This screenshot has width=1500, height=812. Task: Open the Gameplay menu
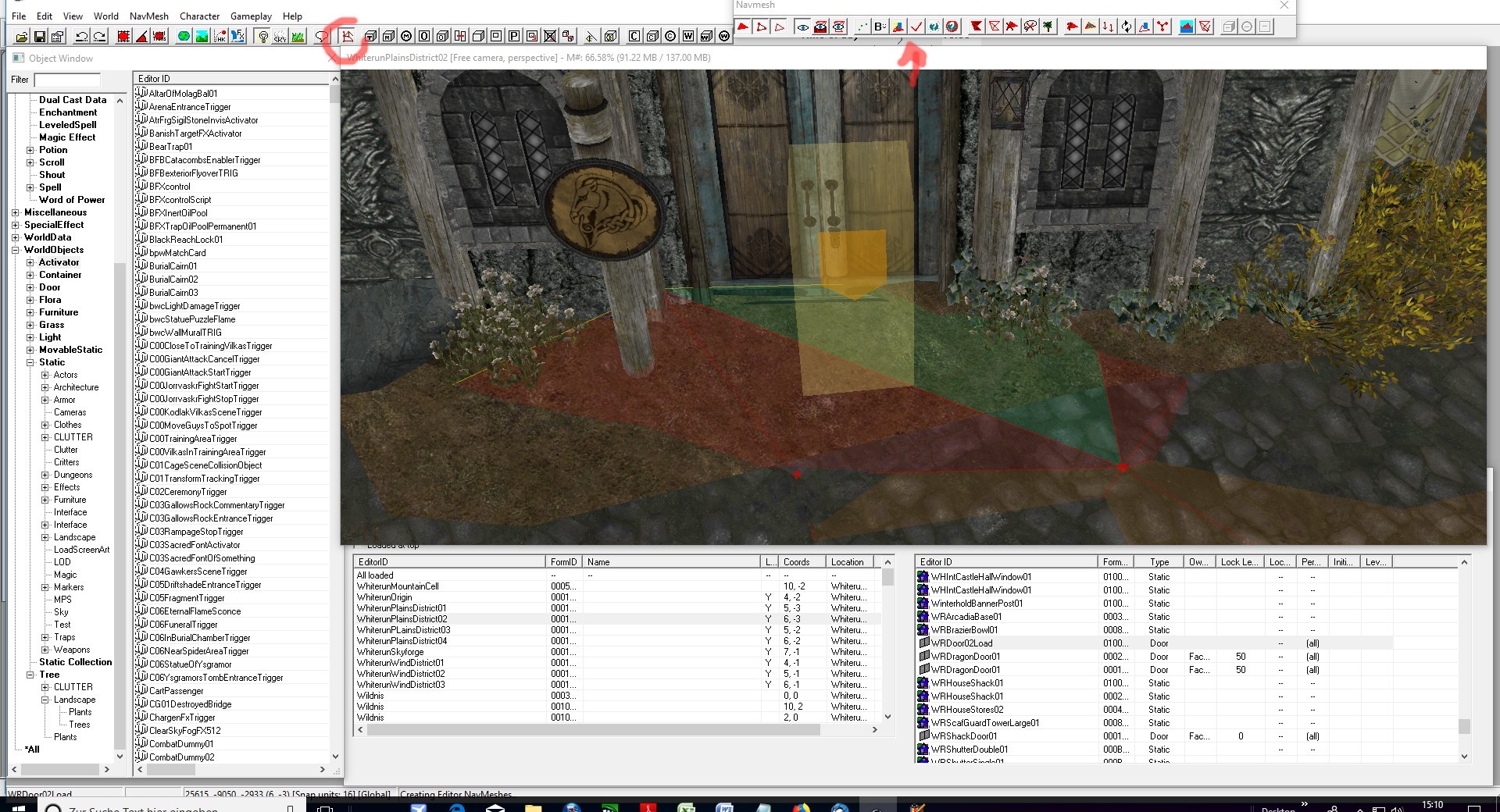[x=251, y=16]
